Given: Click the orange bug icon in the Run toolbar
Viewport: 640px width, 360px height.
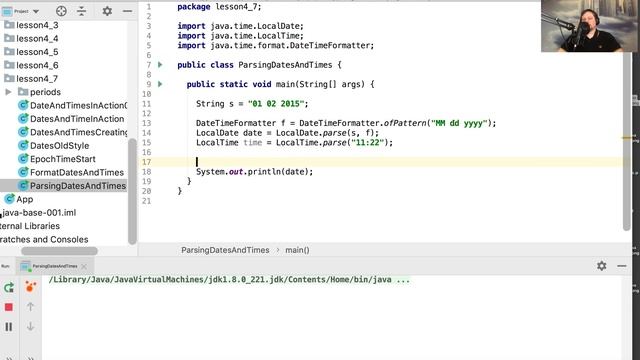Looking at the screenshot, I should (30, 287).
